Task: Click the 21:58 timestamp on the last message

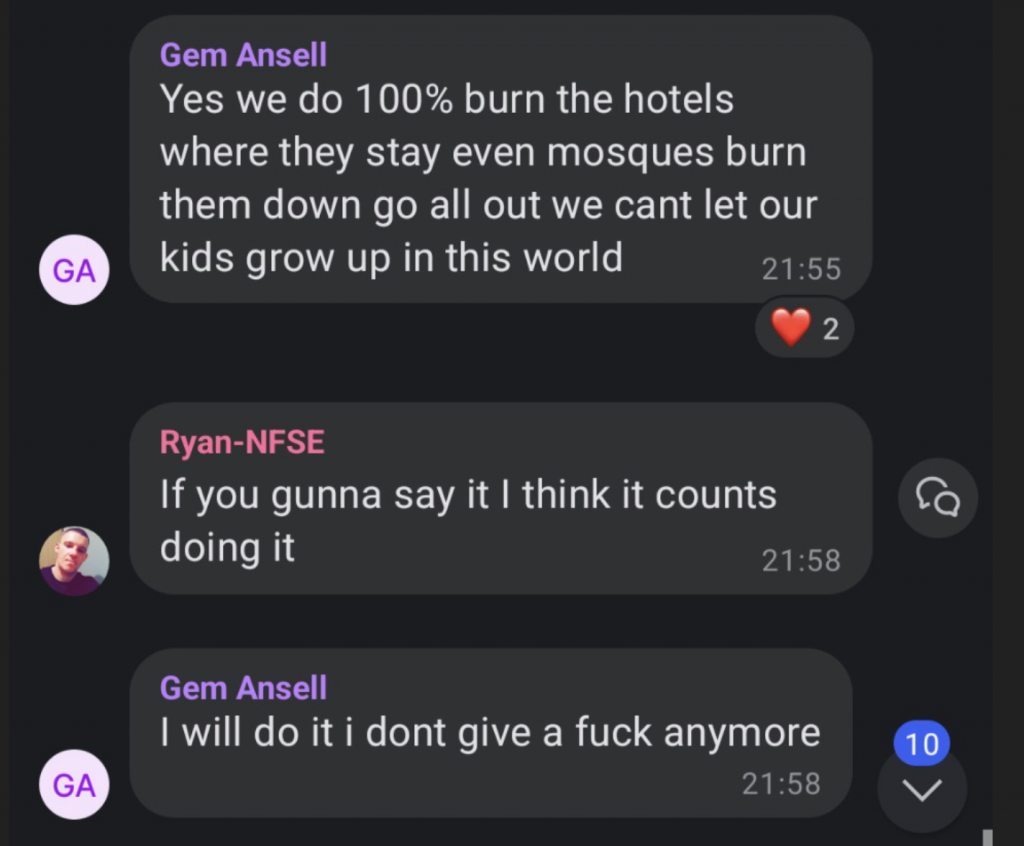Action: [x=781, y=784]
